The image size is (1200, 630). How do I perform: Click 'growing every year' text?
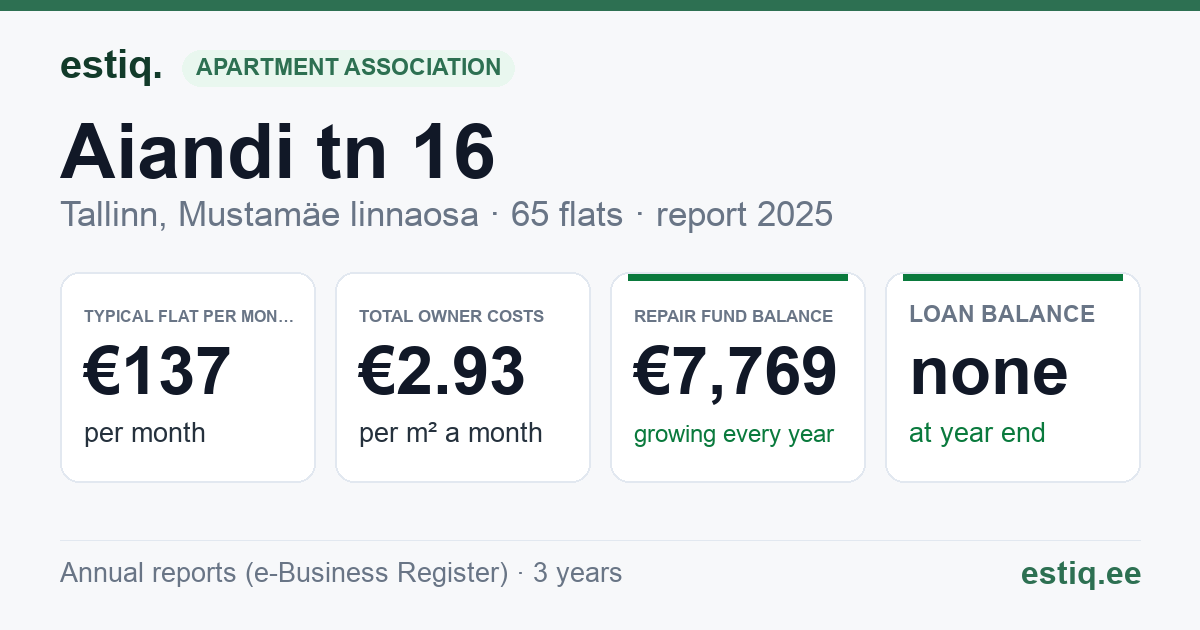pyautogui.click(x=734, y=435)
